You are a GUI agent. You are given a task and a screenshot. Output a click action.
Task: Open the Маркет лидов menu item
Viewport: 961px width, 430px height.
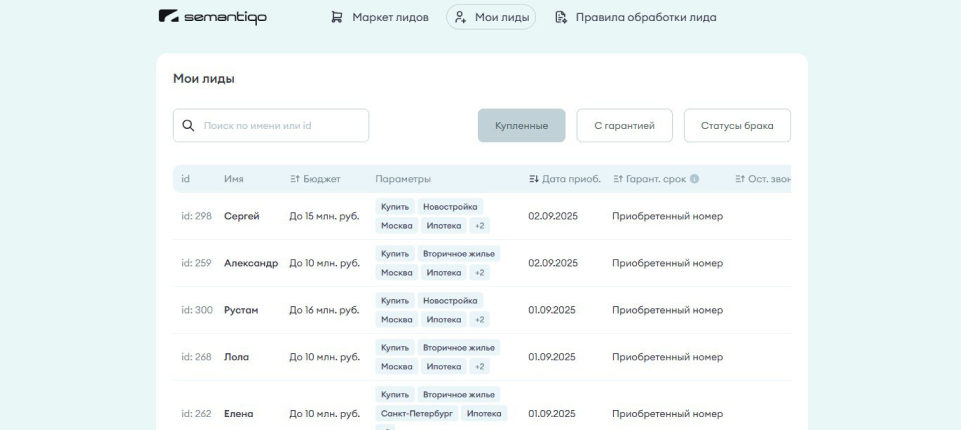(x=379, y=17)
